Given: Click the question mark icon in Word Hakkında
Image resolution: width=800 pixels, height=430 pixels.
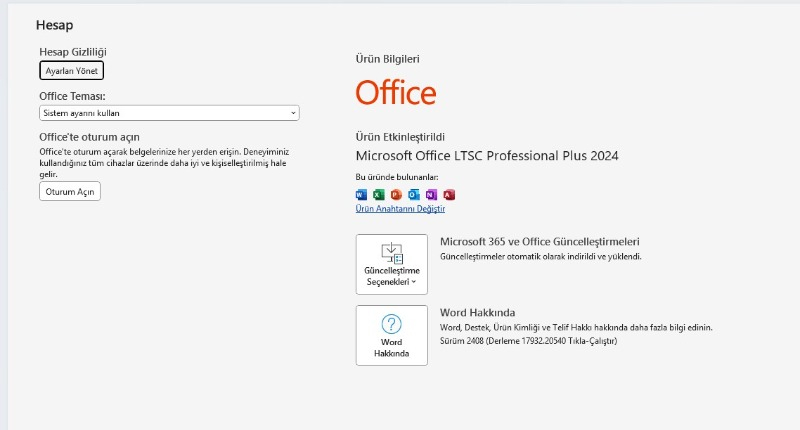Looking at the screenshot, I should click(391, 324).
